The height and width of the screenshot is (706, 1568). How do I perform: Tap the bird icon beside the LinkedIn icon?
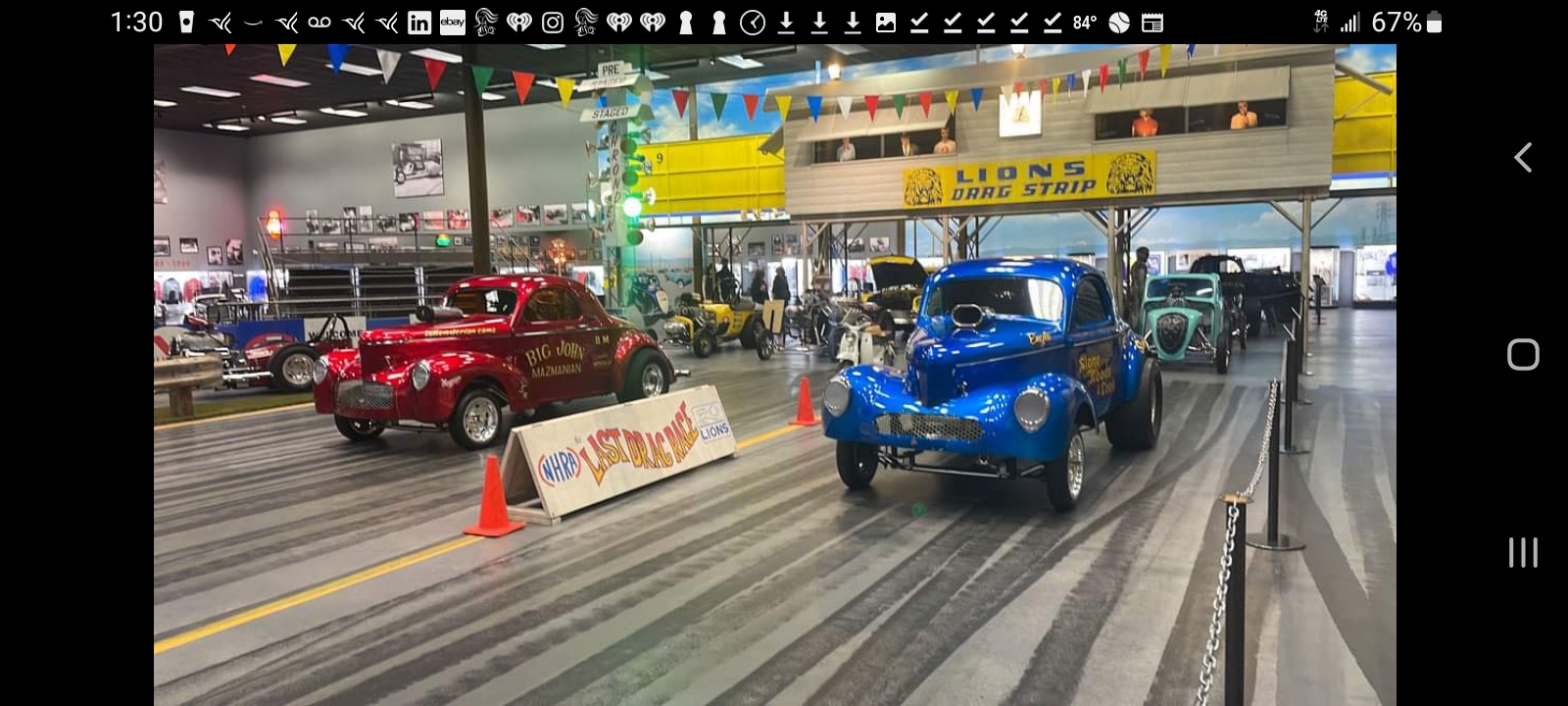click(386, 23)
